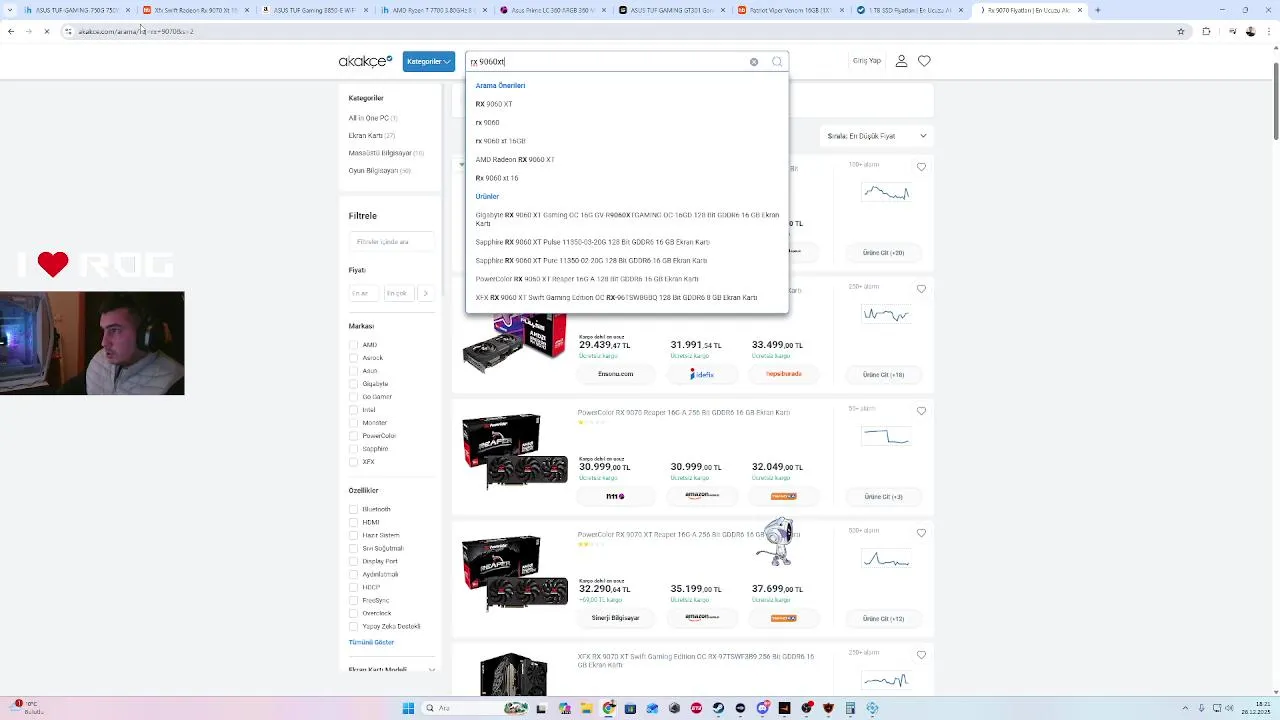This screenshot has height=720, width=1280.
Task: Check the Gigabyte brand filter
Action: pos(353,384)
